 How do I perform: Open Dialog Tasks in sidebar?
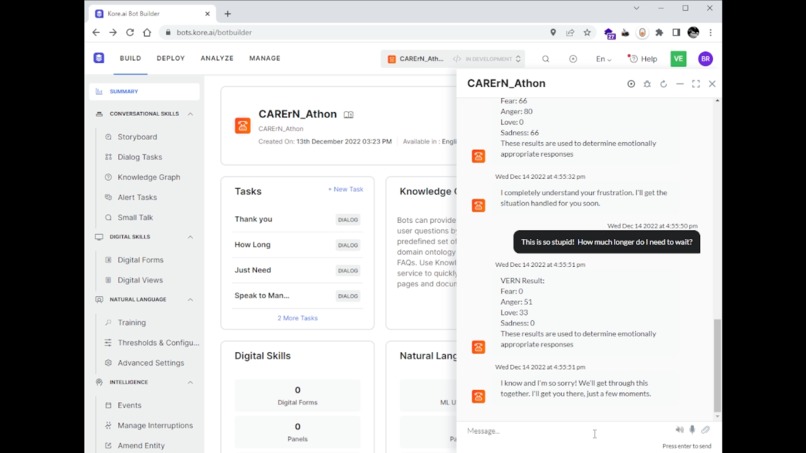coord(140,157)
